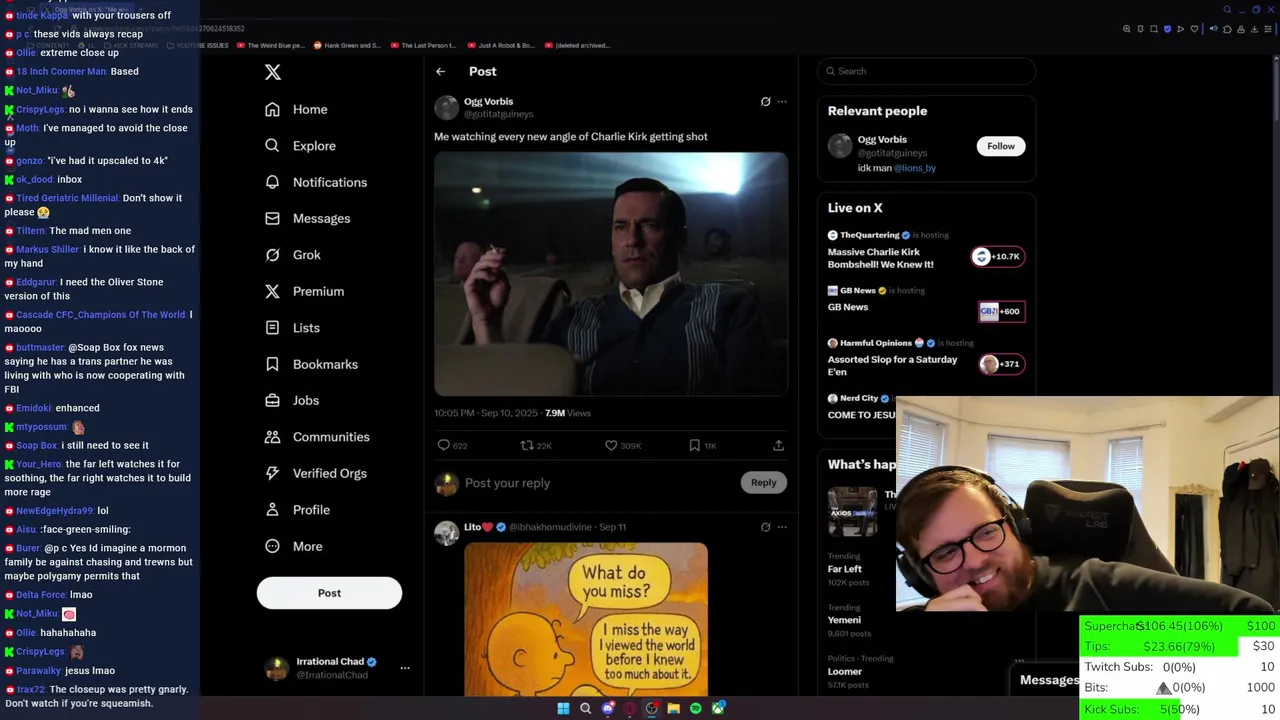Click the reply icon showing 622
Viewport: 1280px width, 720px height.
[x=444, y=445]
